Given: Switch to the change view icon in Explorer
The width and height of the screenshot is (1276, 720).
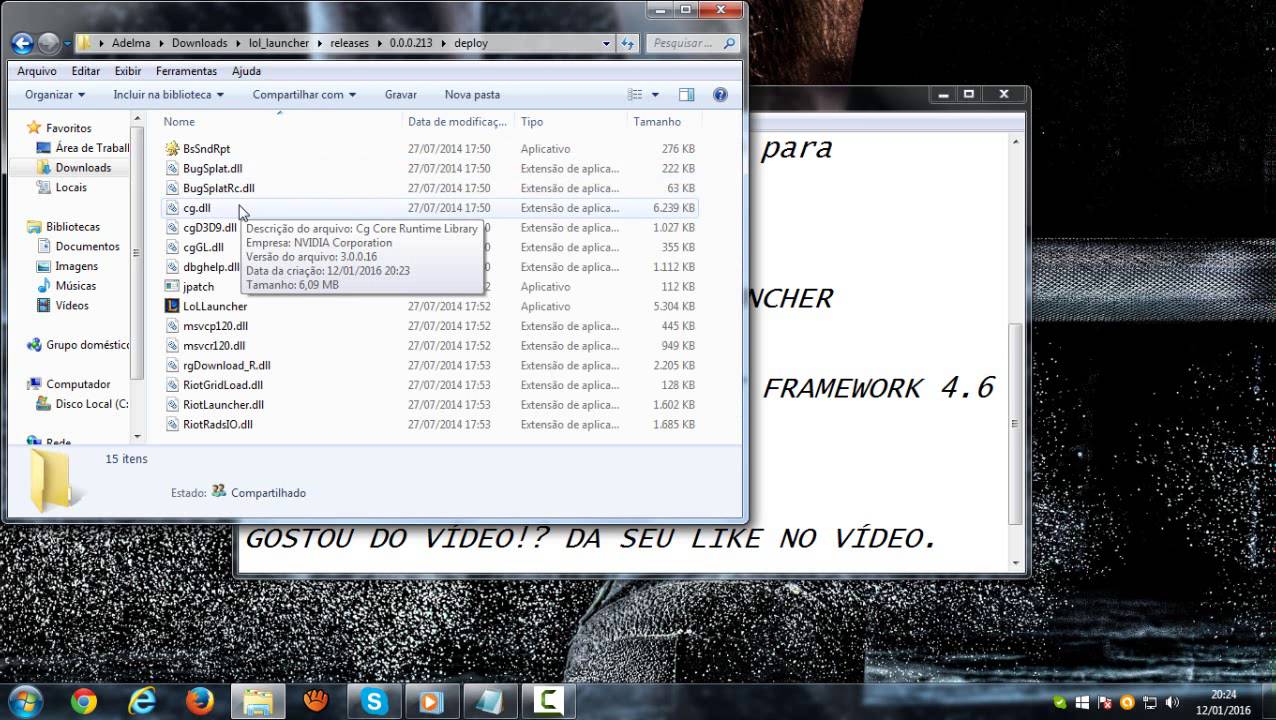Looking at the screenshot, I should (634, 94).
